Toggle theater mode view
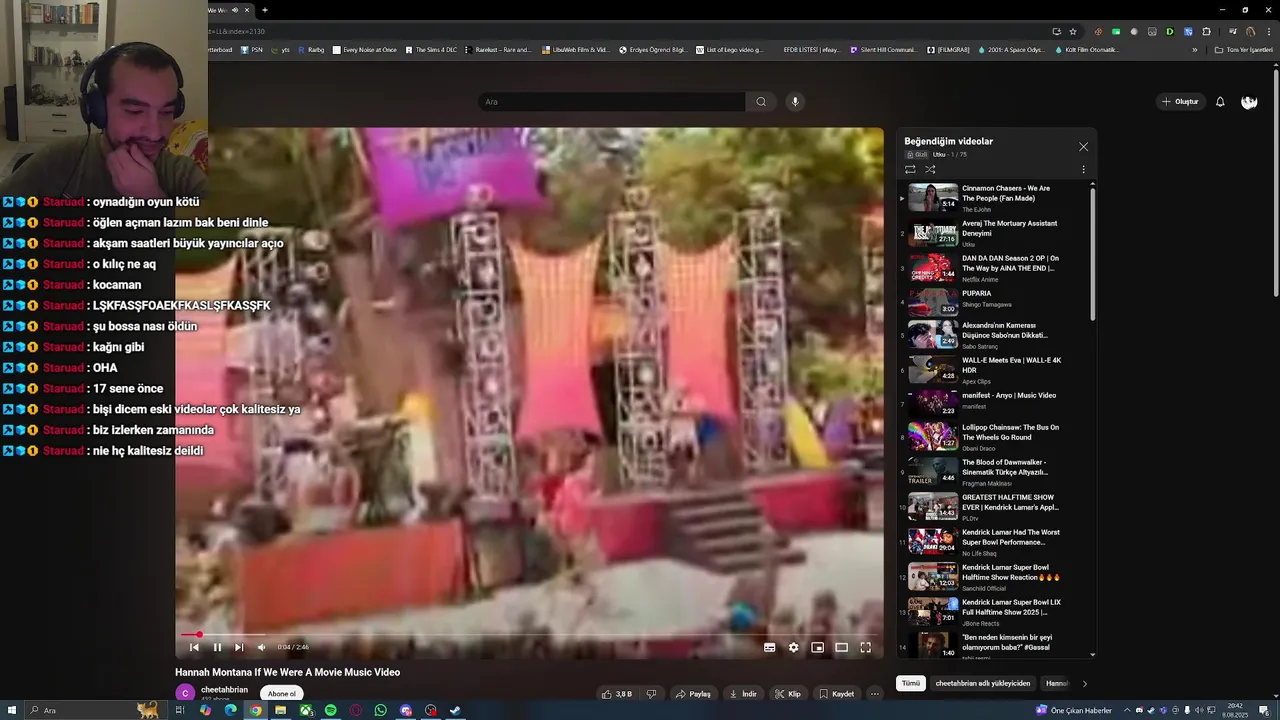This screenshot has height=720, width=1280. [841, 647]
